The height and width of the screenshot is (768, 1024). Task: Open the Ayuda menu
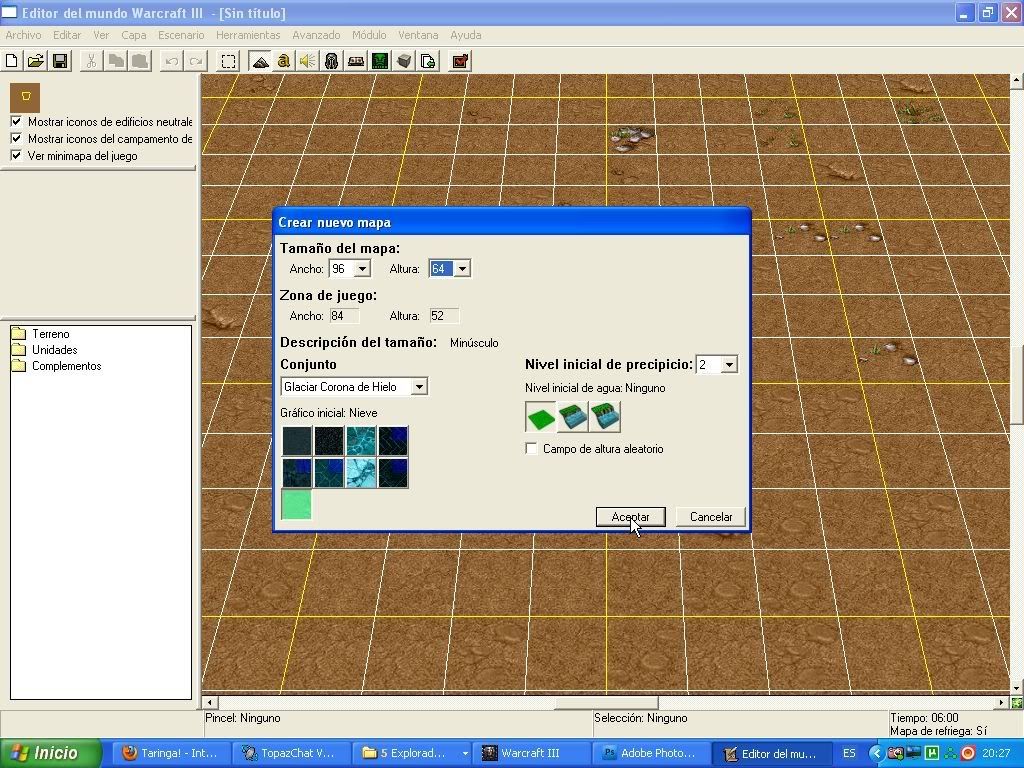[466, 35]
